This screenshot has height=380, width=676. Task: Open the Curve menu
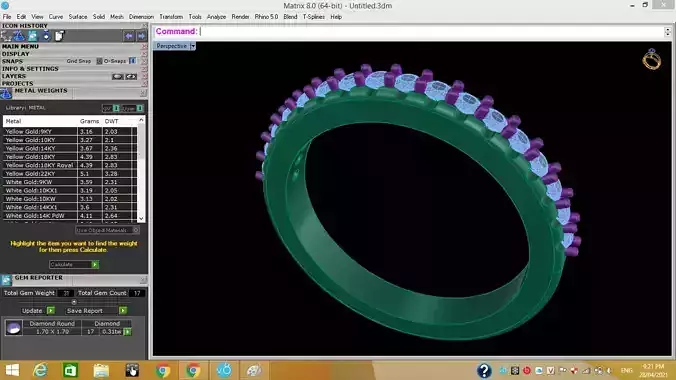click(56, 17)
